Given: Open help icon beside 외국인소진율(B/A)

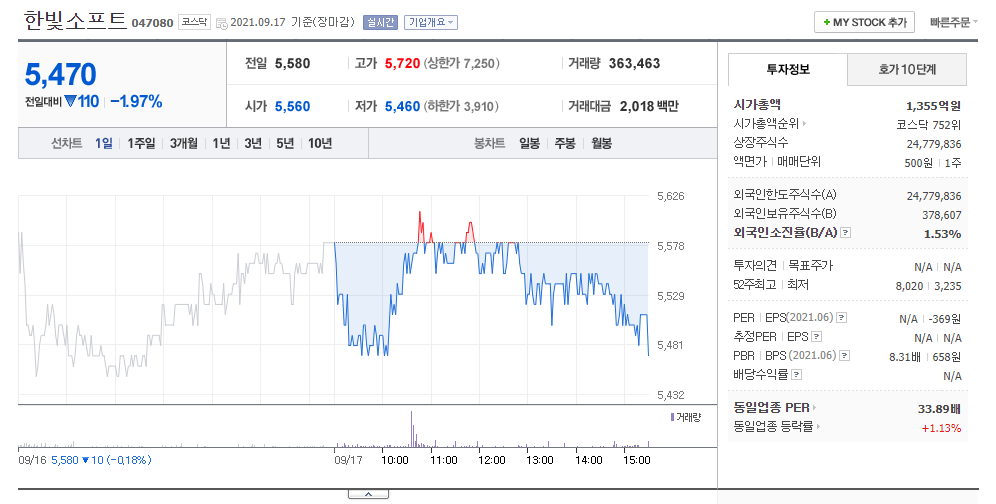Looking at the screenshot, I should (845, 233).
